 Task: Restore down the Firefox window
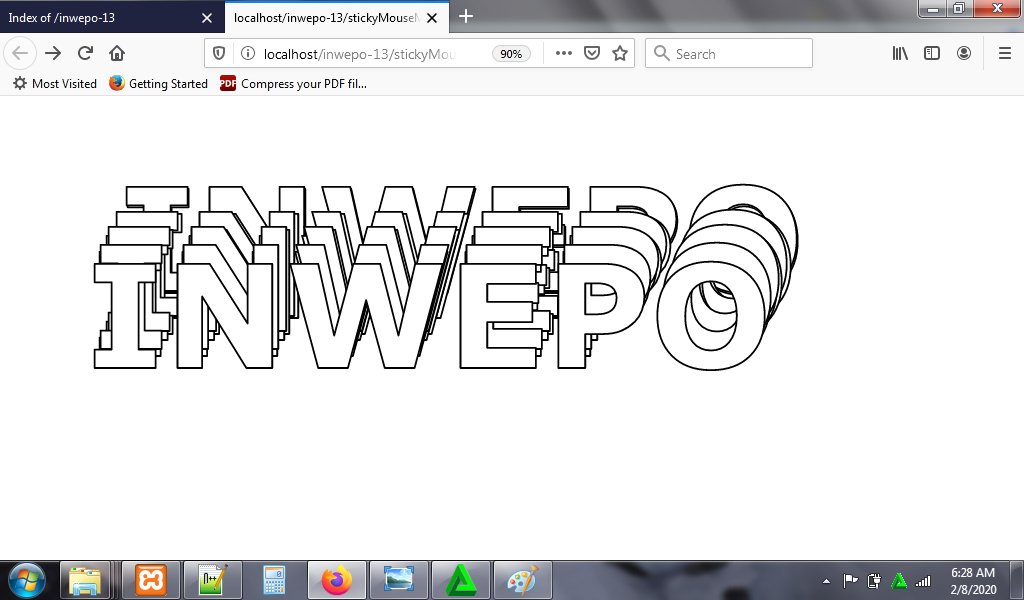[959, 8]
